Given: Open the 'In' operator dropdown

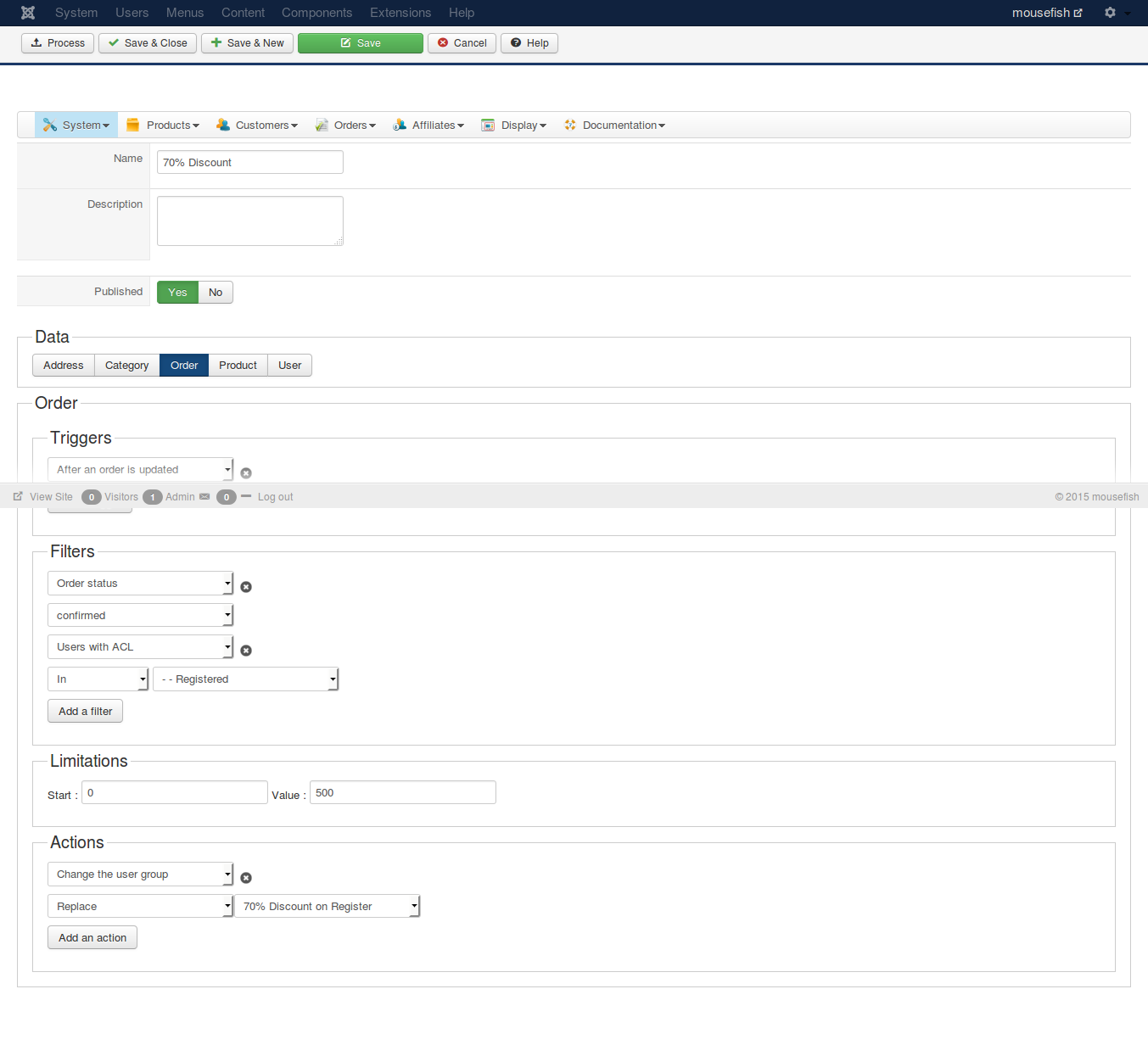Looking at the screenshot, I should tap(98, 679).
